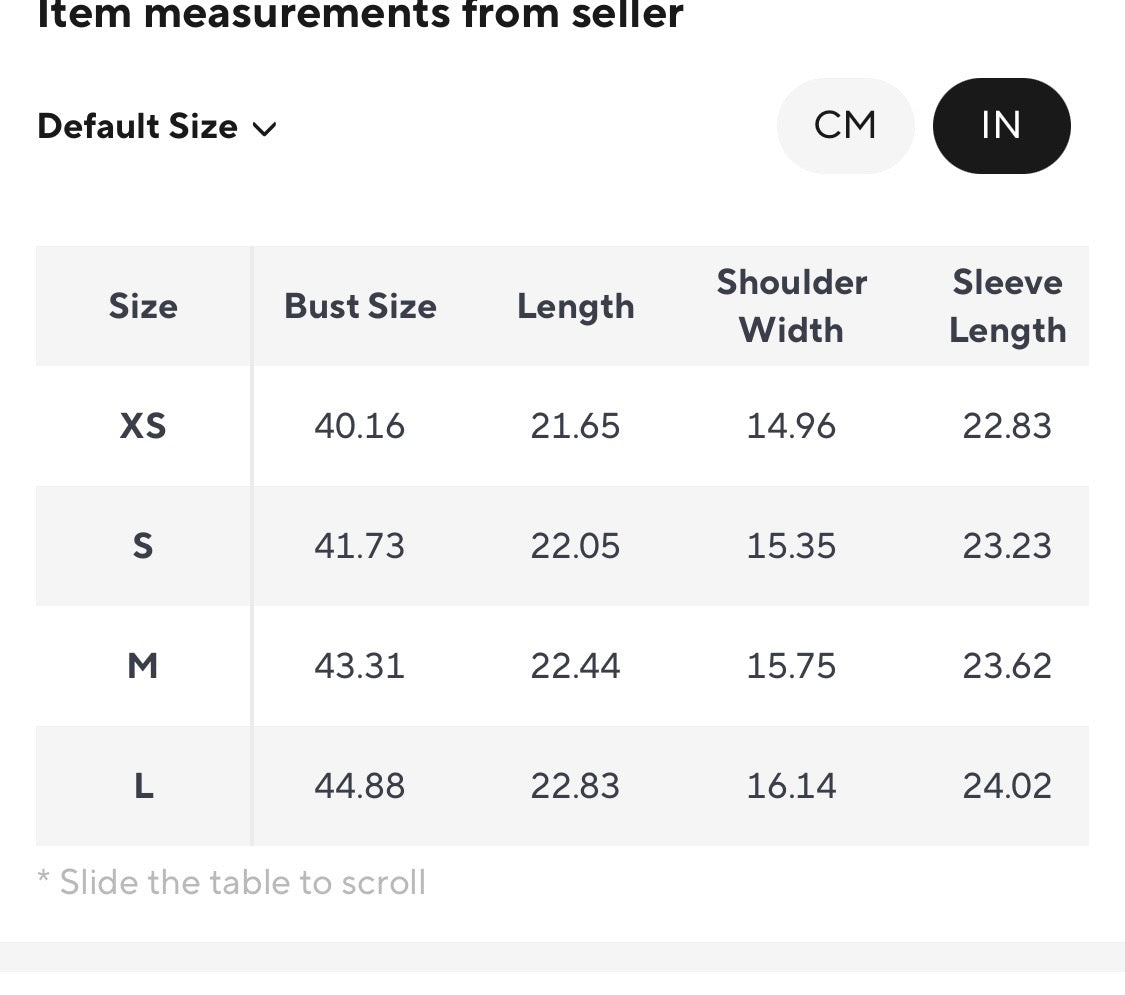Image resolution: width=1125 pixels, height=995 pixels.
Task: Click the Shoulder Width column header
Action: (x=791, y=306)
